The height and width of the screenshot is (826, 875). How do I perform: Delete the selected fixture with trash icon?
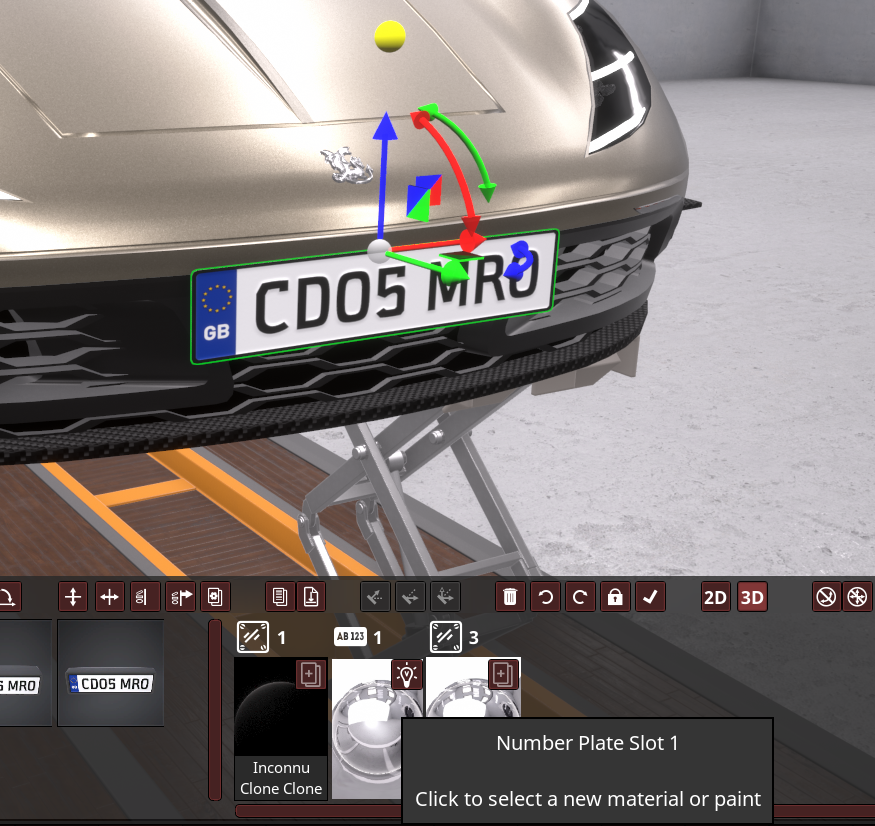510,597
